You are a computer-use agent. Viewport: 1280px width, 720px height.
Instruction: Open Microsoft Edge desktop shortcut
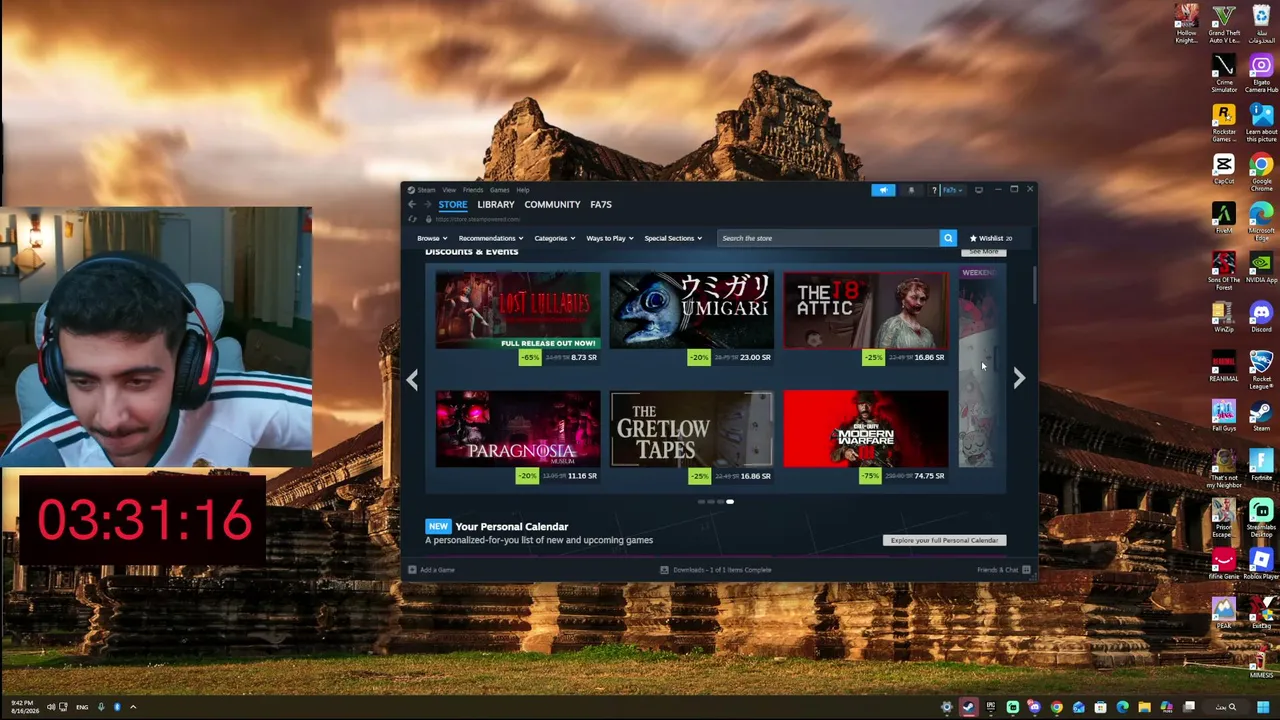click(1261, 221)
